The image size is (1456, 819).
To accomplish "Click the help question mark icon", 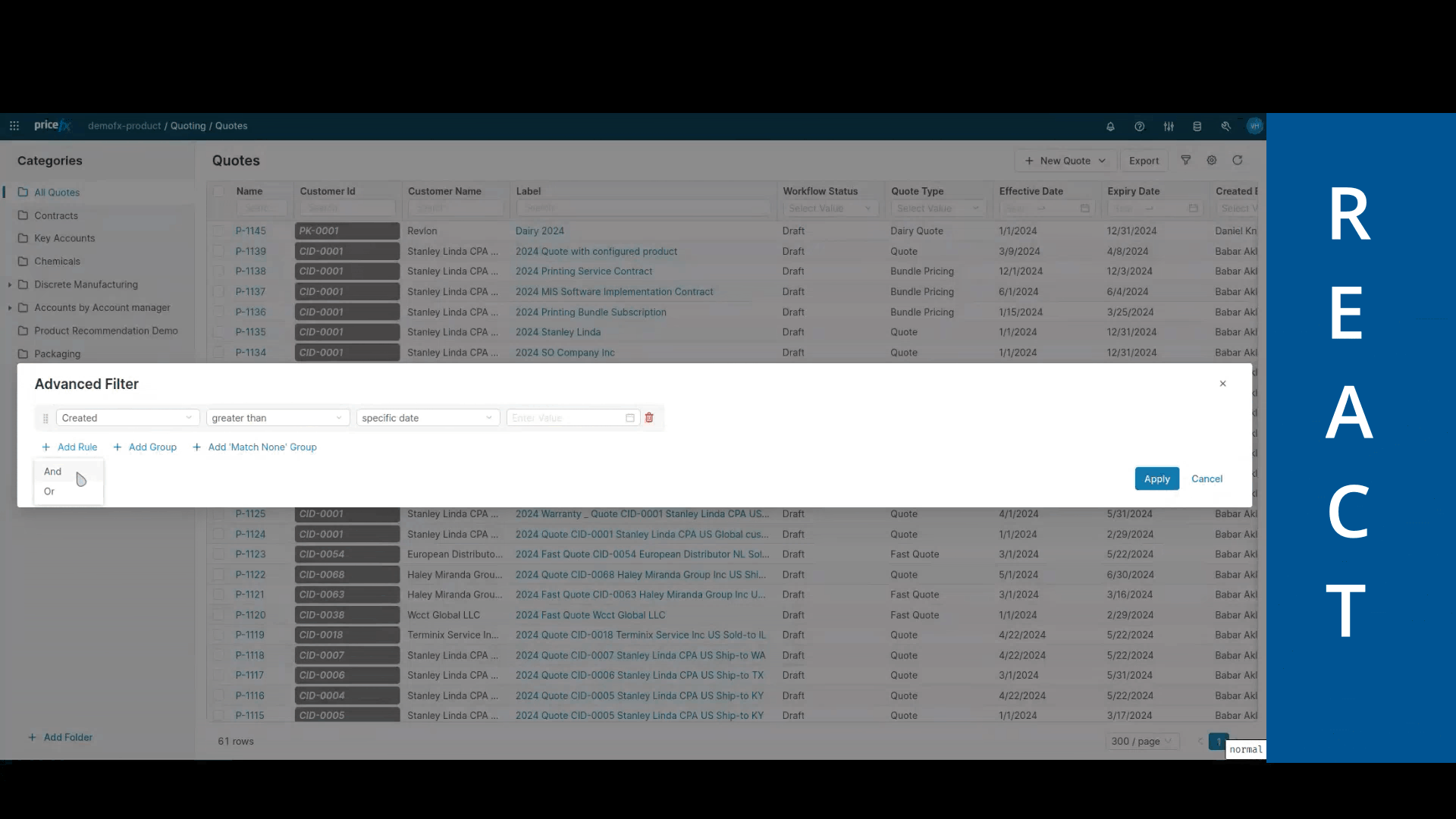I will [1139, 127].
